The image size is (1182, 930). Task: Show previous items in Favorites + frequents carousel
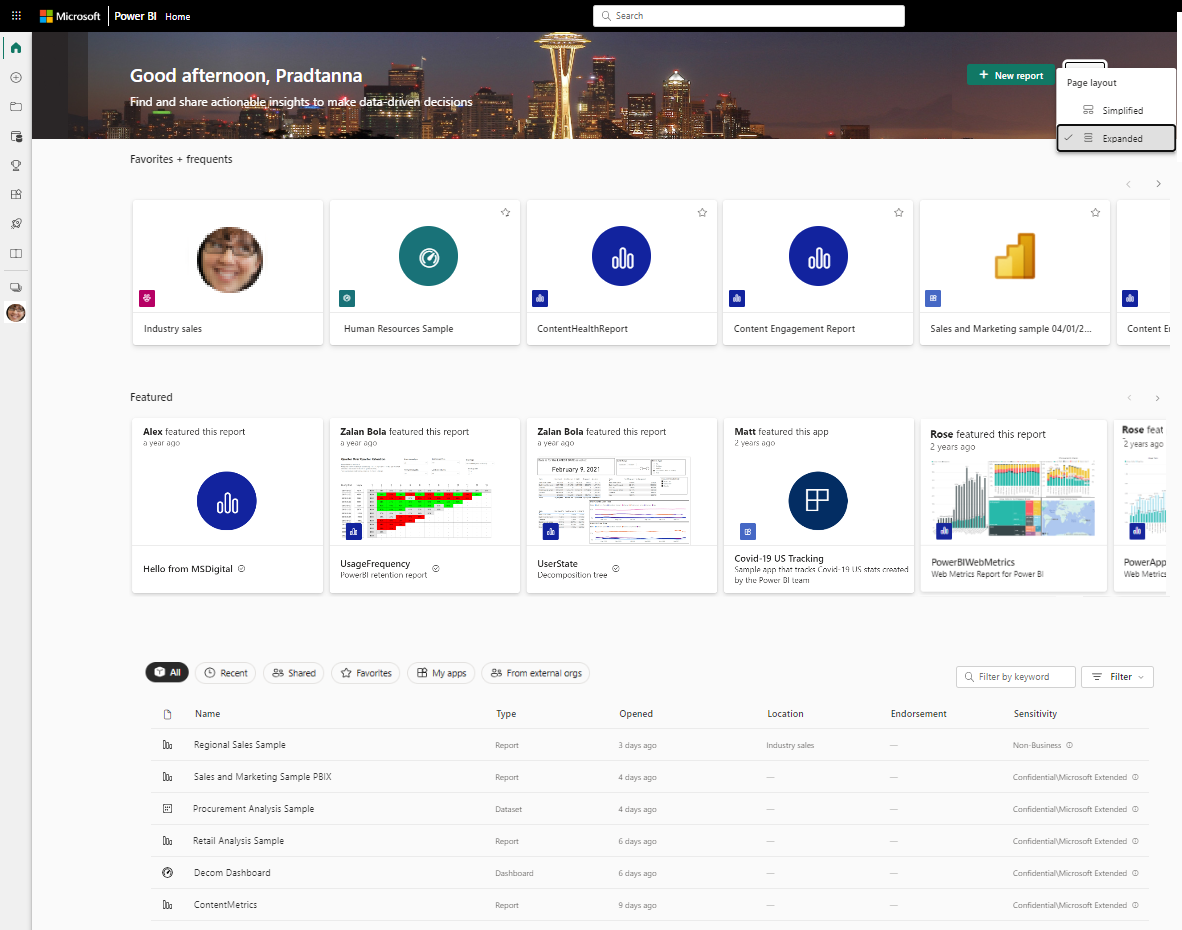coord(1128,184)
